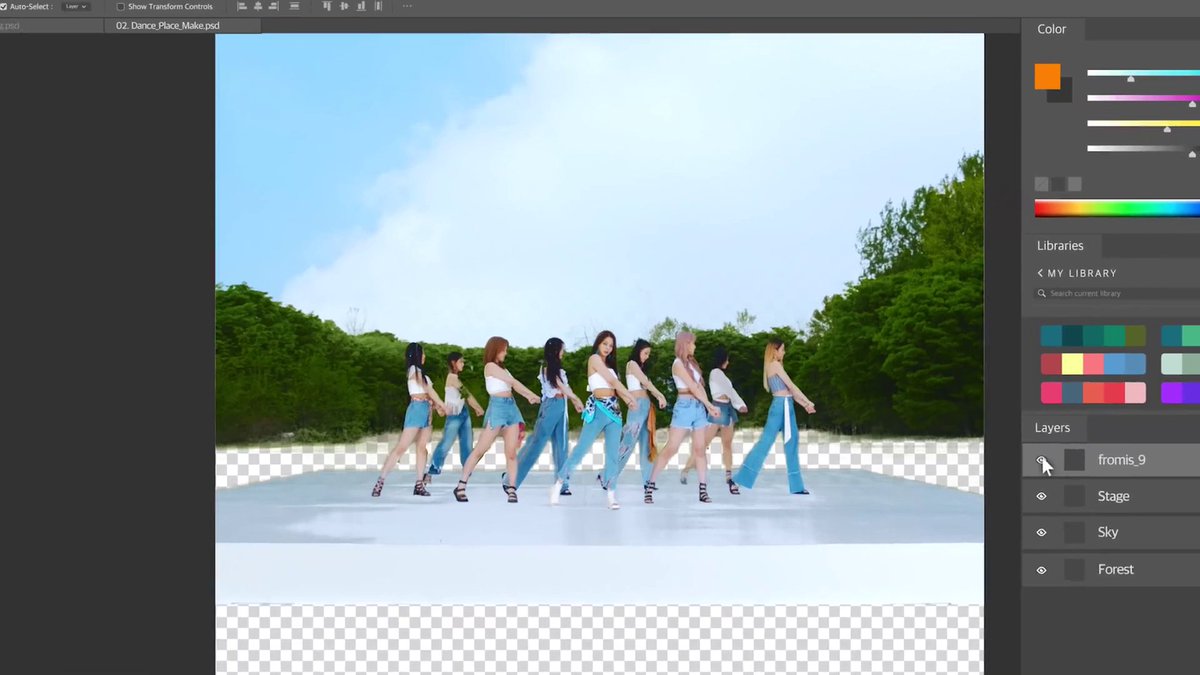Select the first small gray swatch under sliders
The width and height of the screenshot is (1200, 675).
pyautogui.click(x=1042, y=184)
